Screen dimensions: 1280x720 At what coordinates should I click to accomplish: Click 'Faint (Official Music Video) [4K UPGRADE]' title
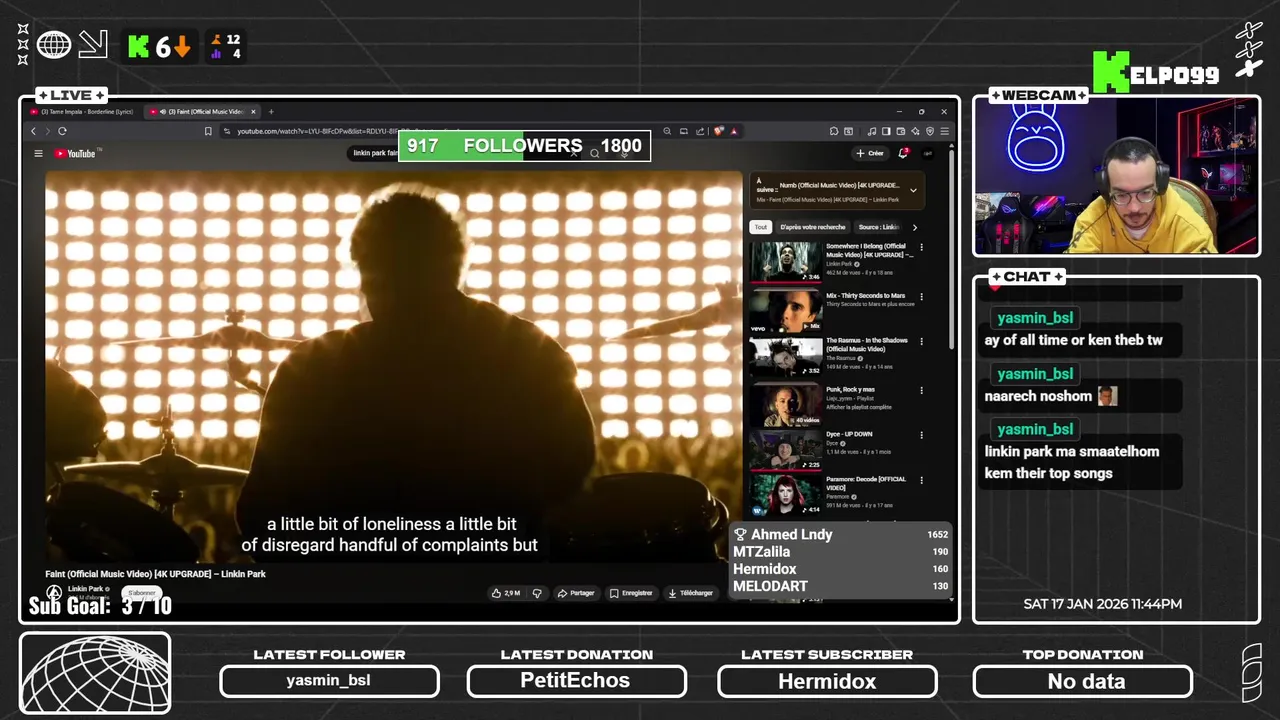pos(155,574)
